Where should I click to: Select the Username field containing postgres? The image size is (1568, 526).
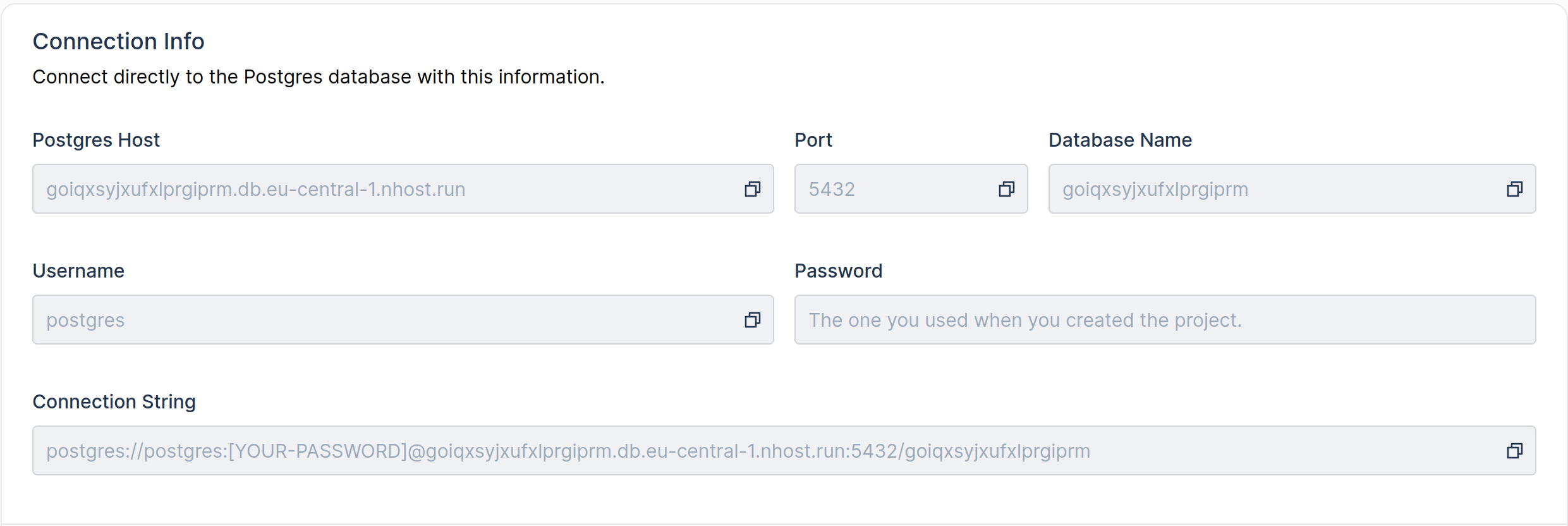pos(403,320)
